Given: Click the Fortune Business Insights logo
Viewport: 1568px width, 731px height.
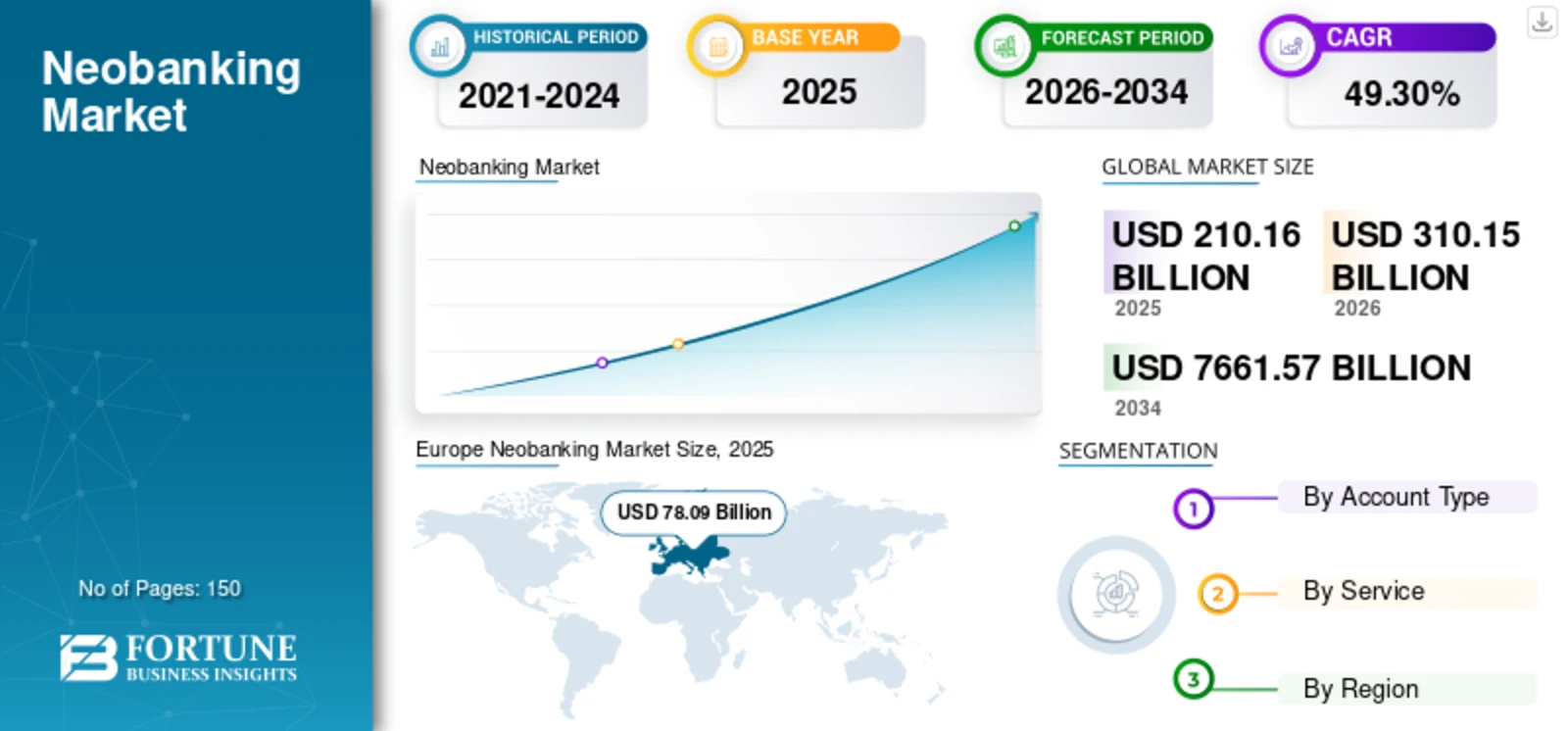Looking at the screenshot, I should click(x=178, y=657).
